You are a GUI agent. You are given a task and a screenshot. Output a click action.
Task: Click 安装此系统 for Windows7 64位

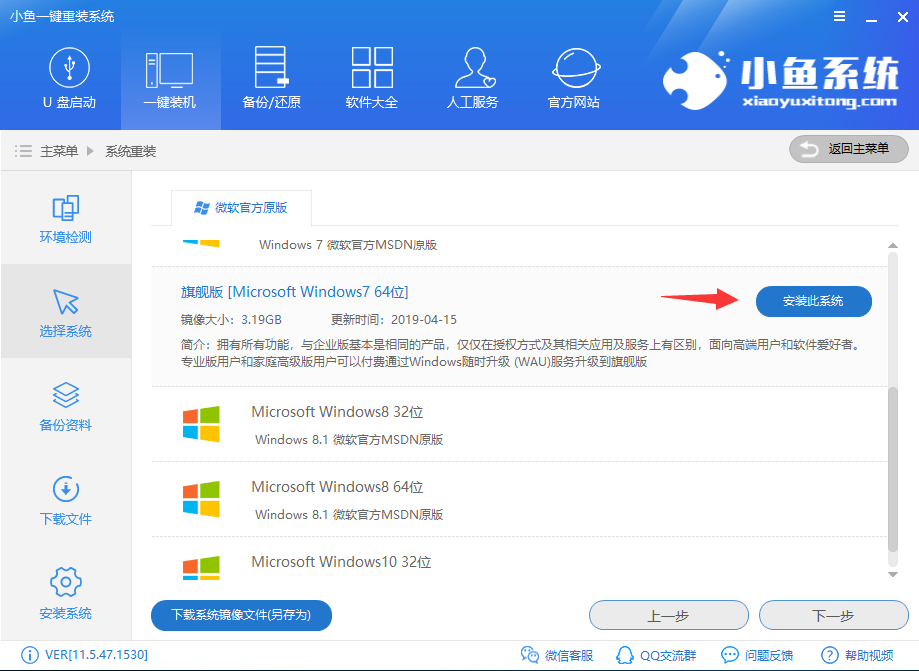click(814, 301)
